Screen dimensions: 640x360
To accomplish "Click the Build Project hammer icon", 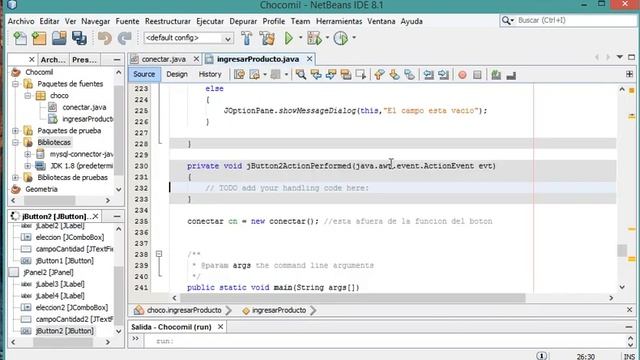I will pyautogui.click(x=247, y=38).
